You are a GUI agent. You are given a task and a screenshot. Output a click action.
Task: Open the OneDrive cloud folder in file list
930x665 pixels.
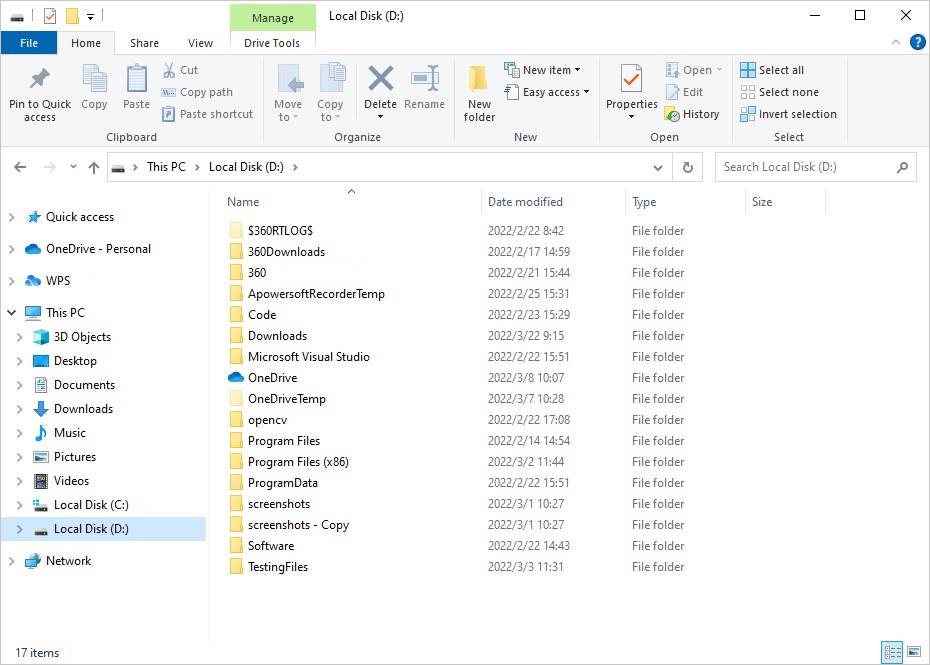(272, 378)
